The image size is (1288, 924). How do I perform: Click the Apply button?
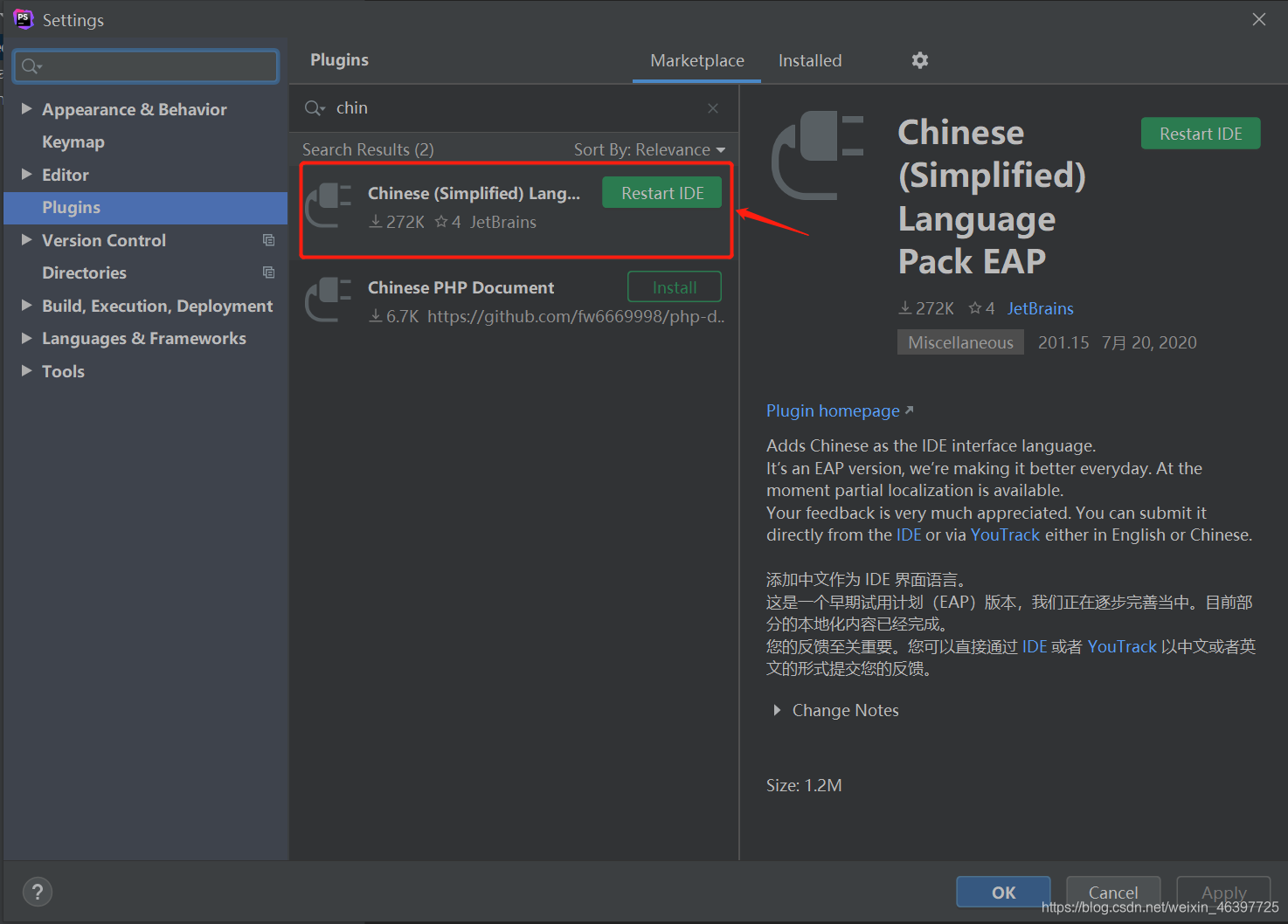click(1223, 892)
